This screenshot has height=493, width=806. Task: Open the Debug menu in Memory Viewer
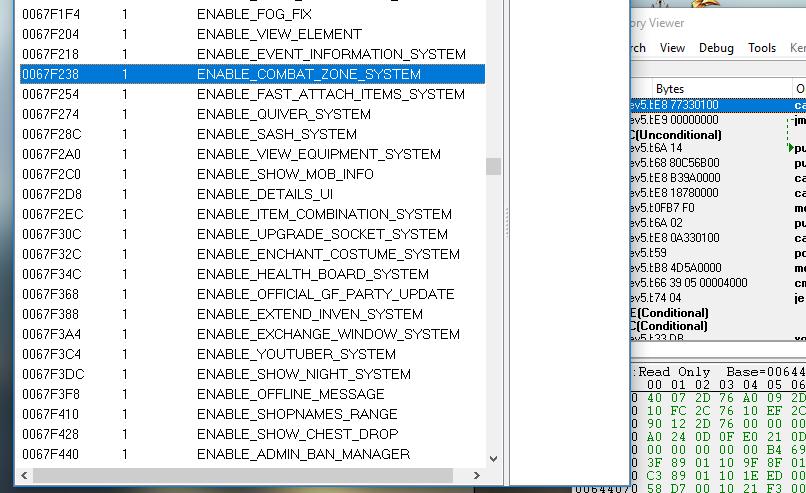point(716,48)
